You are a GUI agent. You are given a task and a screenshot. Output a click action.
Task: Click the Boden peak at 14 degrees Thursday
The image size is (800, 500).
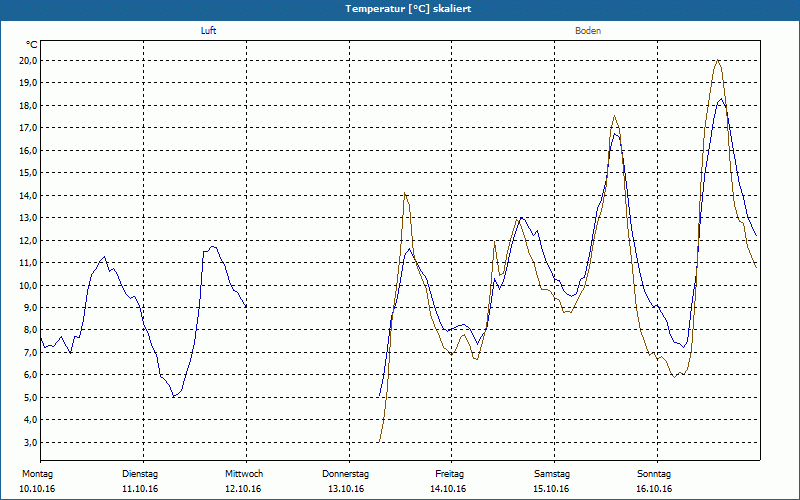tap(405, 193)
